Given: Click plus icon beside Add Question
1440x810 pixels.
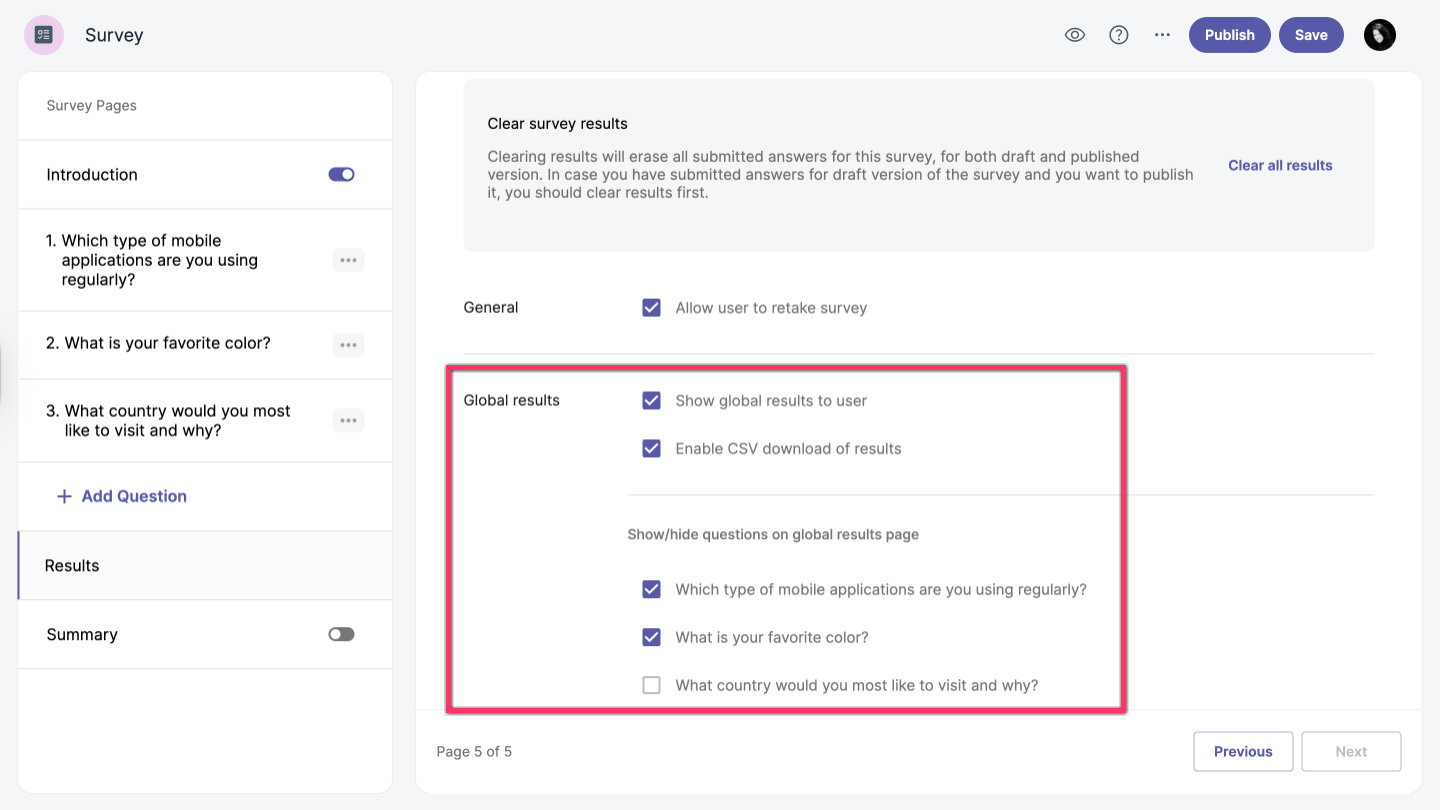Looking at the screenshot, I should [64, 497].
